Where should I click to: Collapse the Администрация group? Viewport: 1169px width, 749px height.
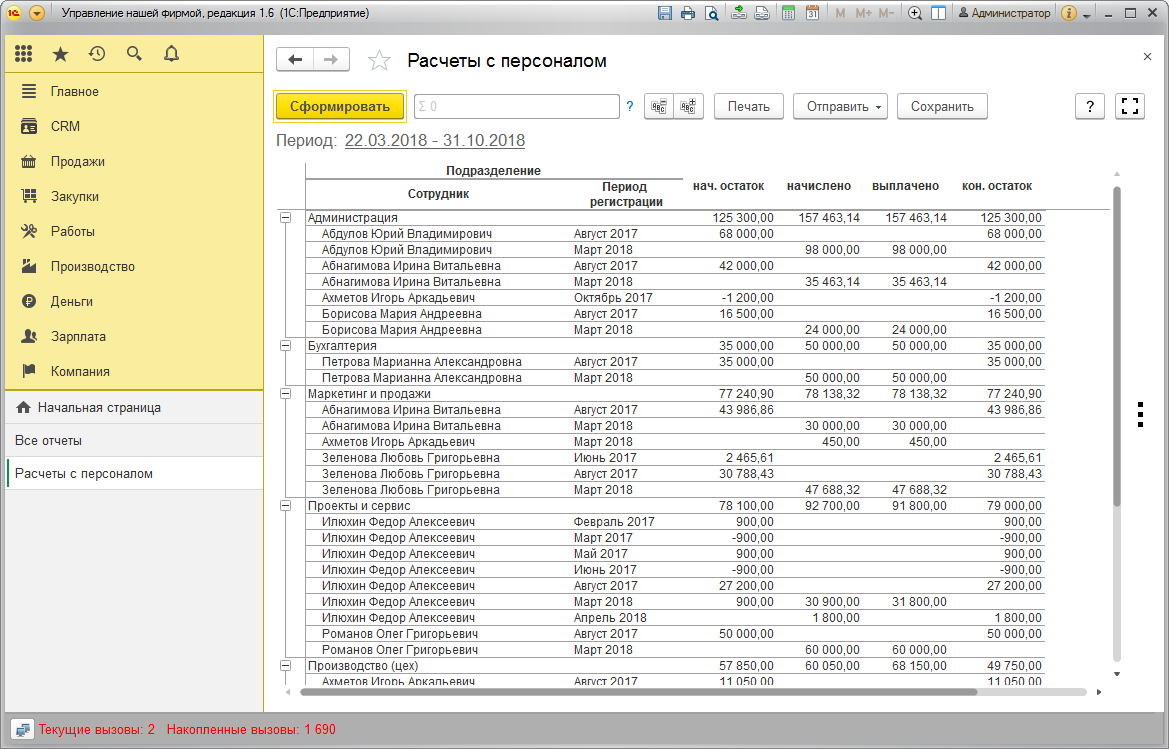[x=286, y=218]
